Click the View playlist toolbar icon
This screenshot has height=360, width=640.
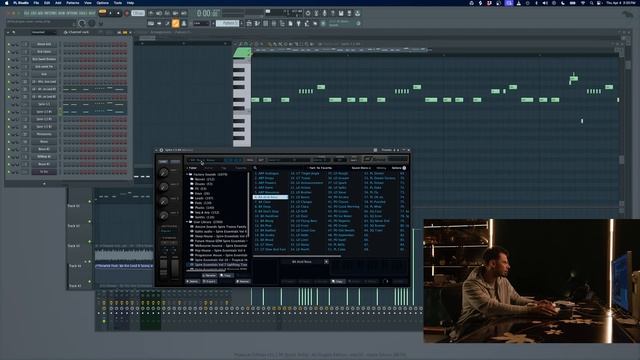(249, 24)
